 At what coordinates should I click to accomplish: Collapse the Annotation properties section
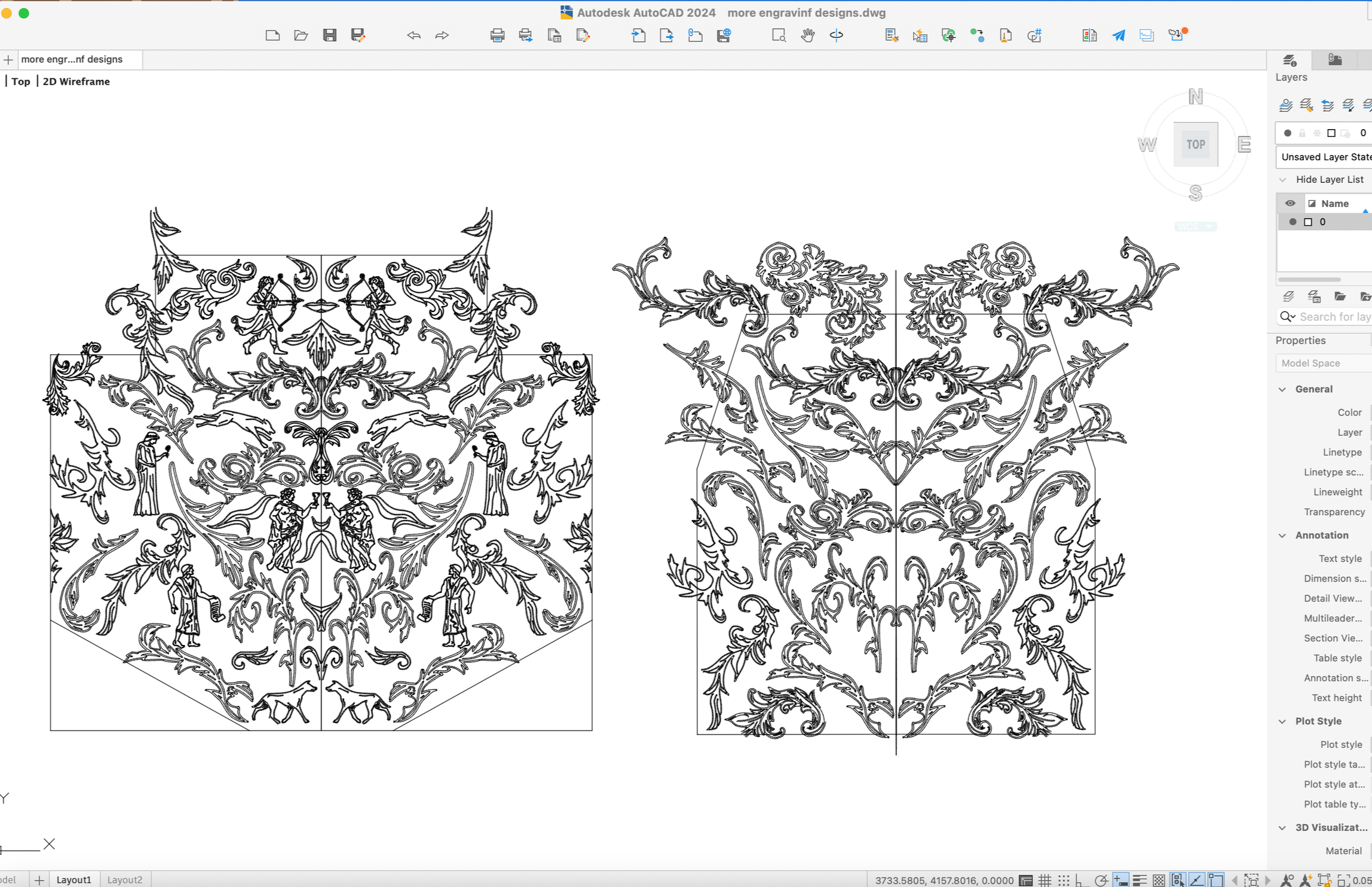(1282, 536)
